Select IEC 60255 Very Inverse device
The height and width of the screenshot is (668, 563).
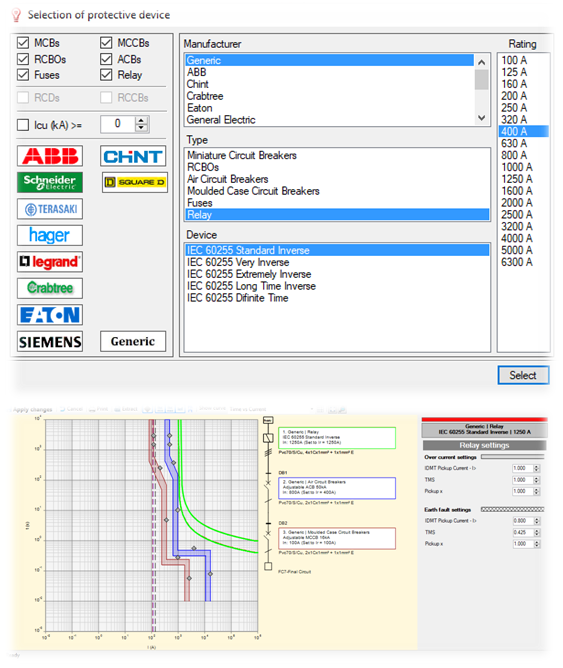click(337, 262)
